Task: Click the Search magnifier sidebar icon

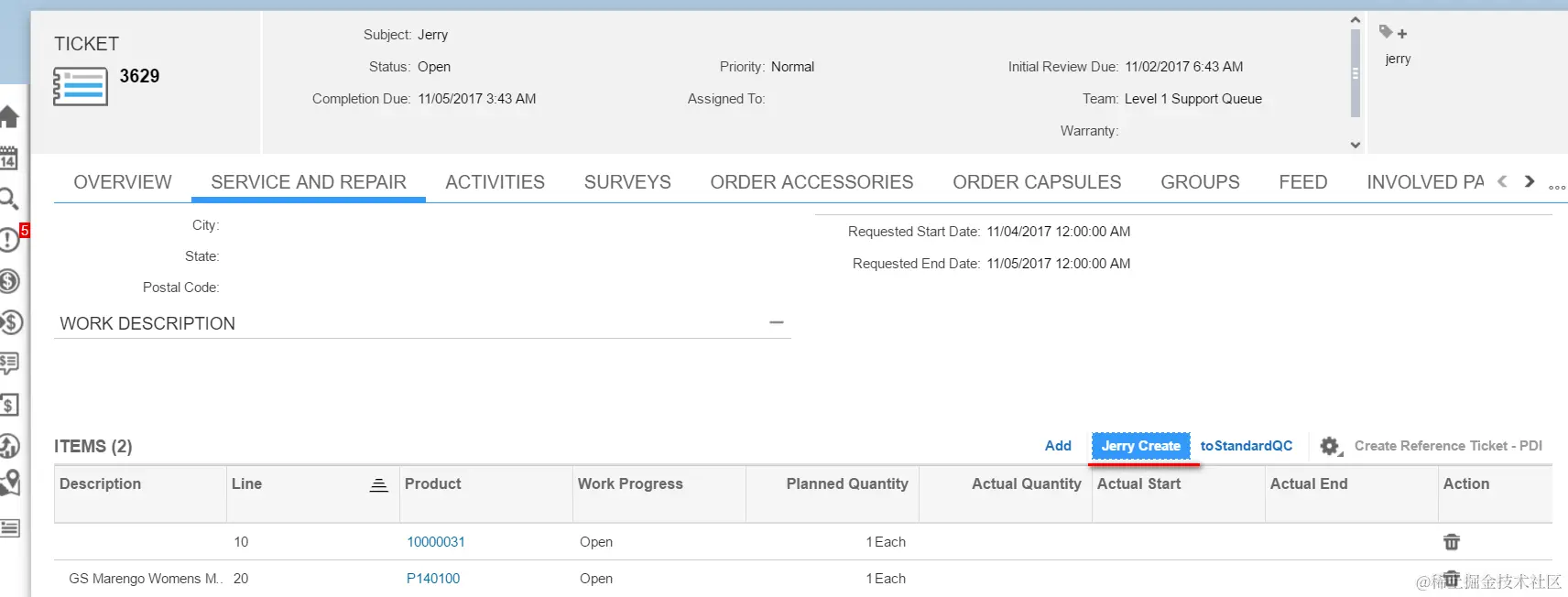Action: pos(8,199)
